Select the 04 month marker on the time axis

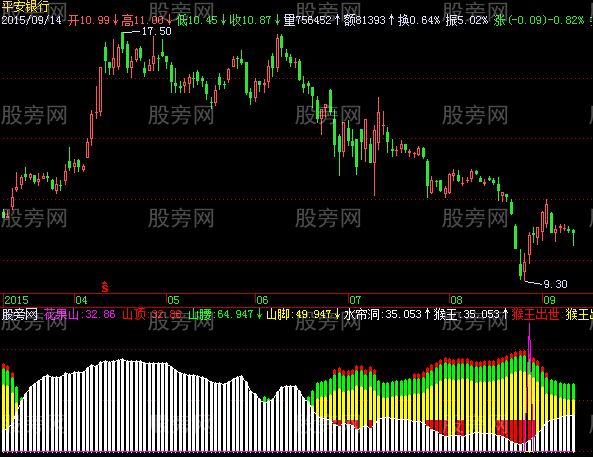click(x=81, y=300)
